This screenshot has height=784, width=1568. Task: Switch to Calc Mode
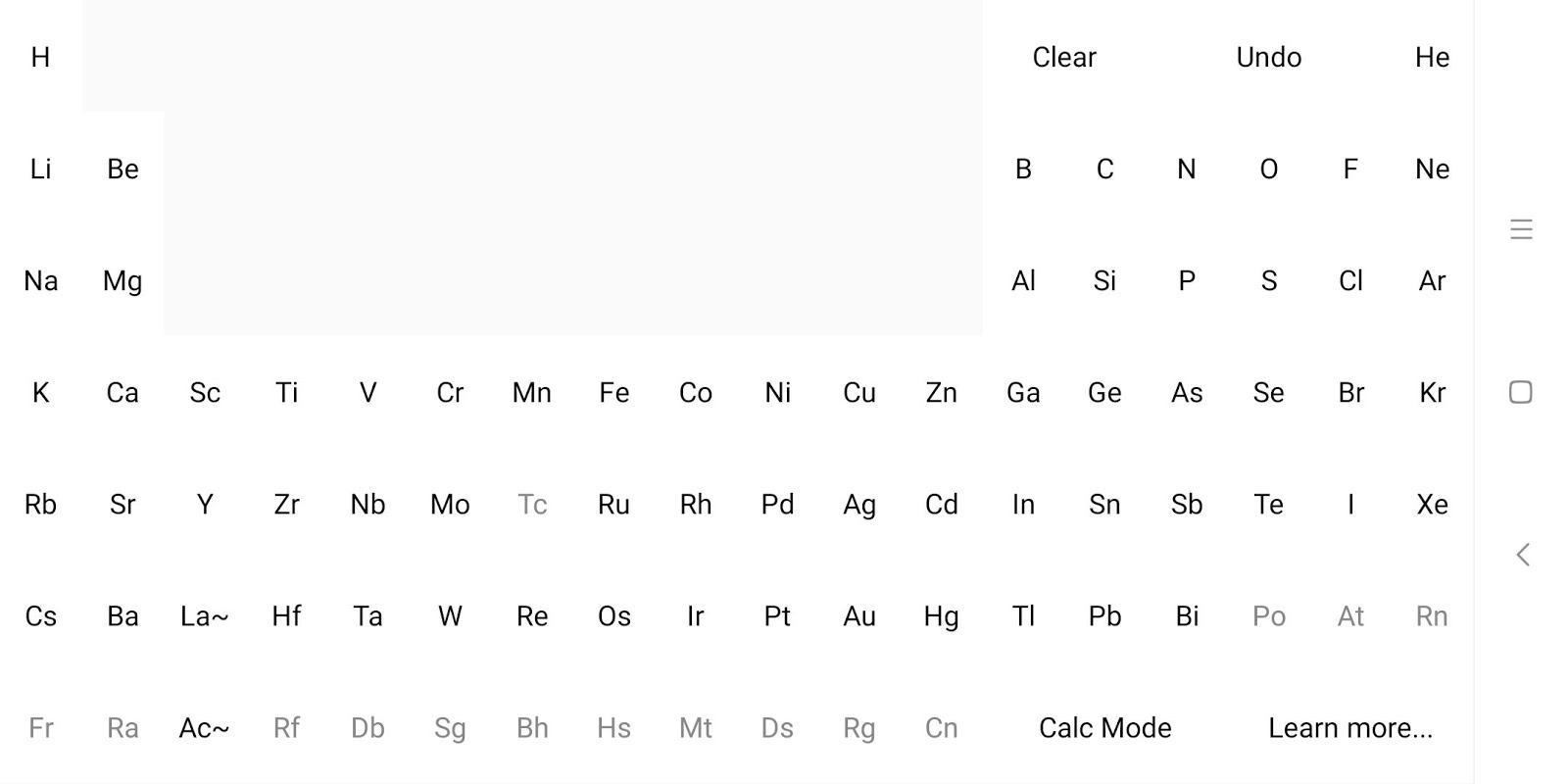(x=1104, y=728)
